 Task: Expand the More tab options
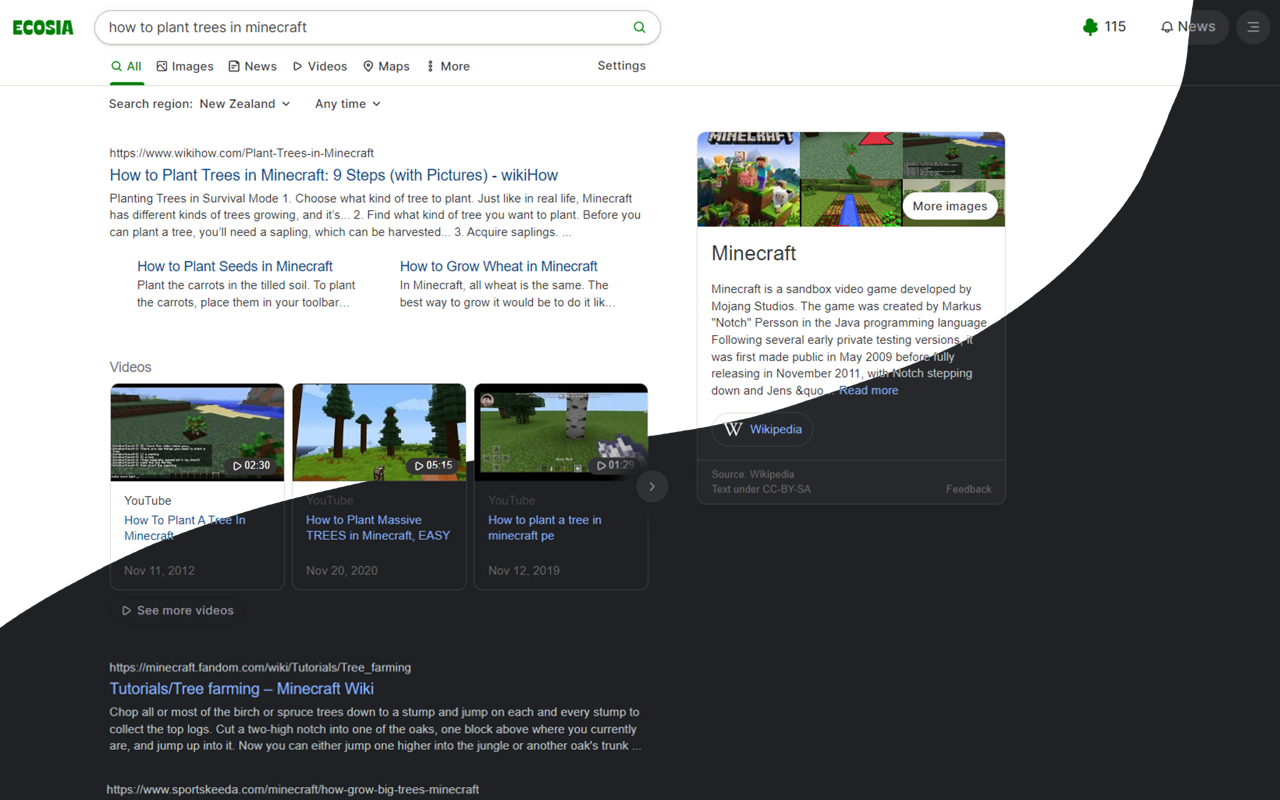(447, 66)
